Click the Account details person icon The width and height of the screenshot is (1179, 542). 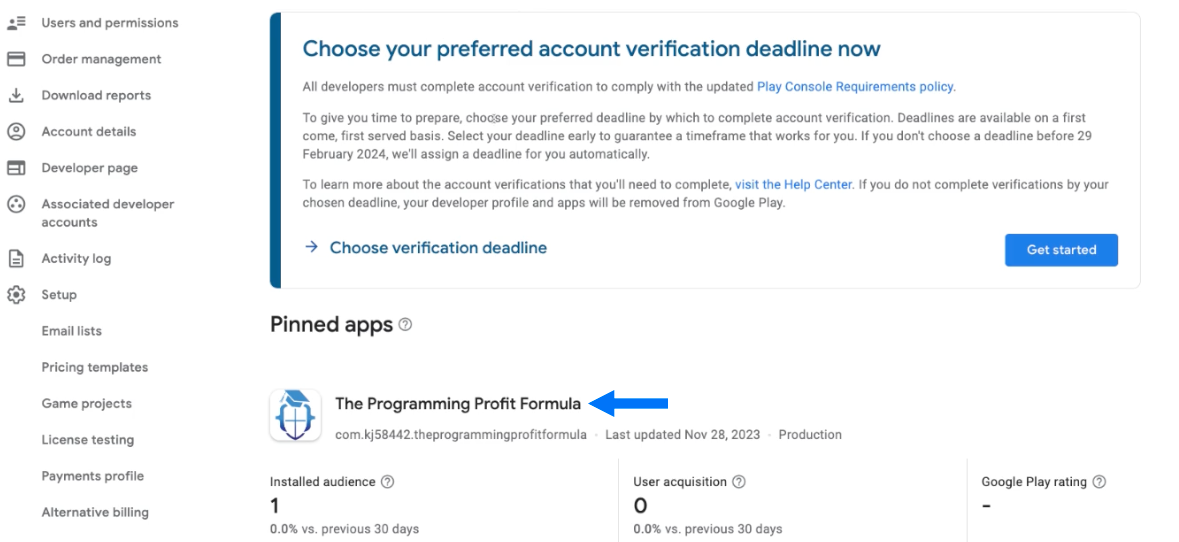(16, 132)
